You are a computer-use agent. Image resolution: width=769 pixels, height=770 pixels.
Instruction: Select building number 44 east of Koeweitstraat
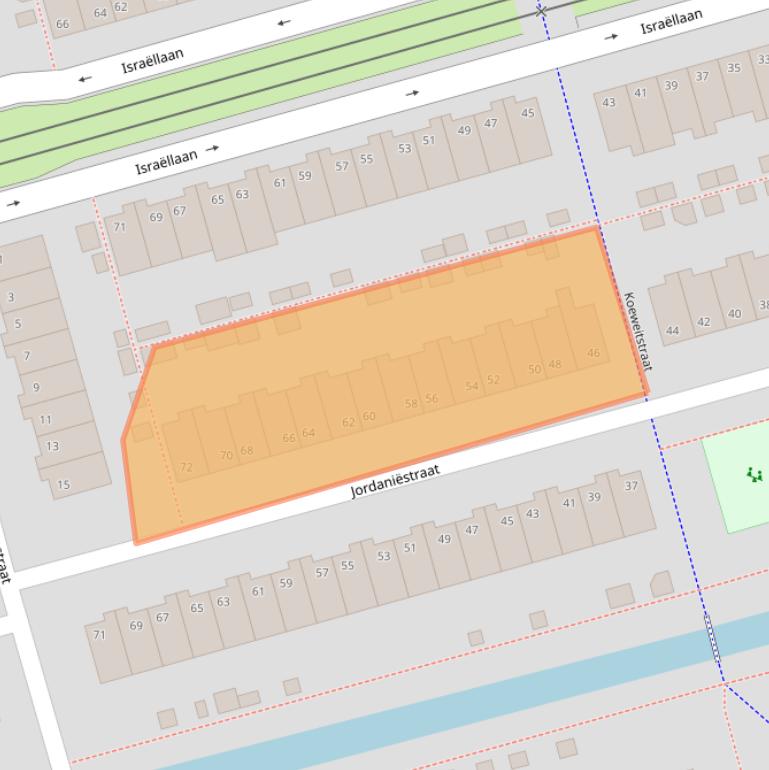[x=672, y=330]
